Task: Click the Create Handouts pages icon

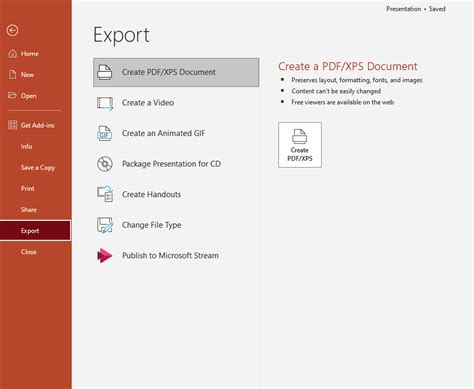Action: tap(105, 194)
